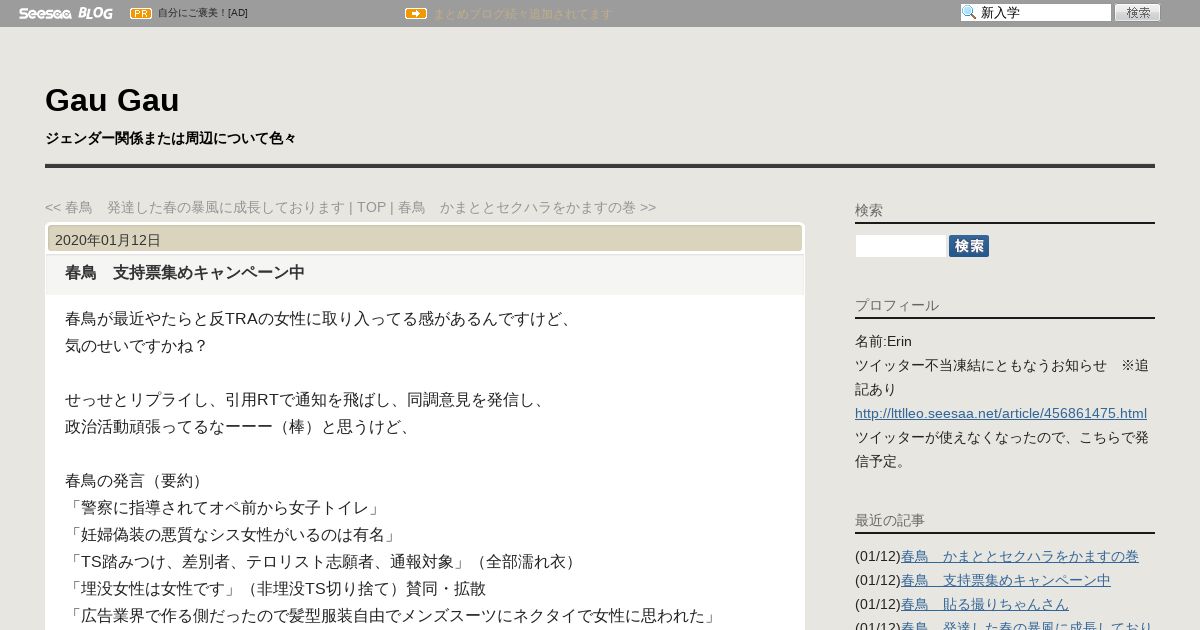
Task: Open the 自分にご褒美！[AD] link
Action: click(203, 13)
